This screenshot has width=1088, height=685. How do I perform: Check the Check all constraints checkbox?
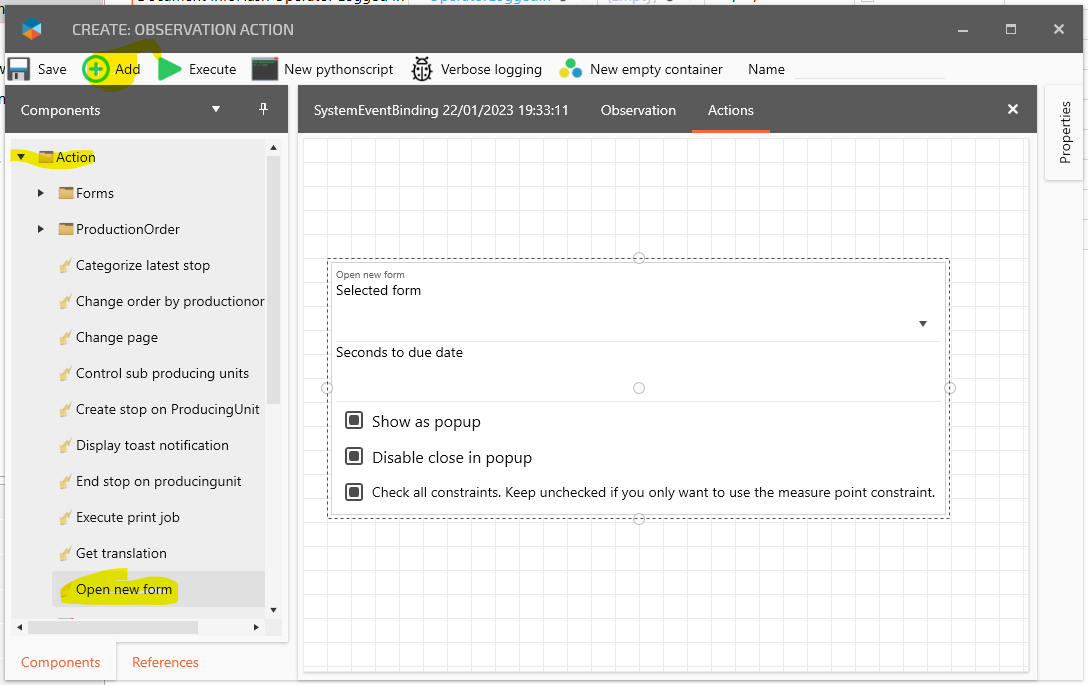pos(354,492)
